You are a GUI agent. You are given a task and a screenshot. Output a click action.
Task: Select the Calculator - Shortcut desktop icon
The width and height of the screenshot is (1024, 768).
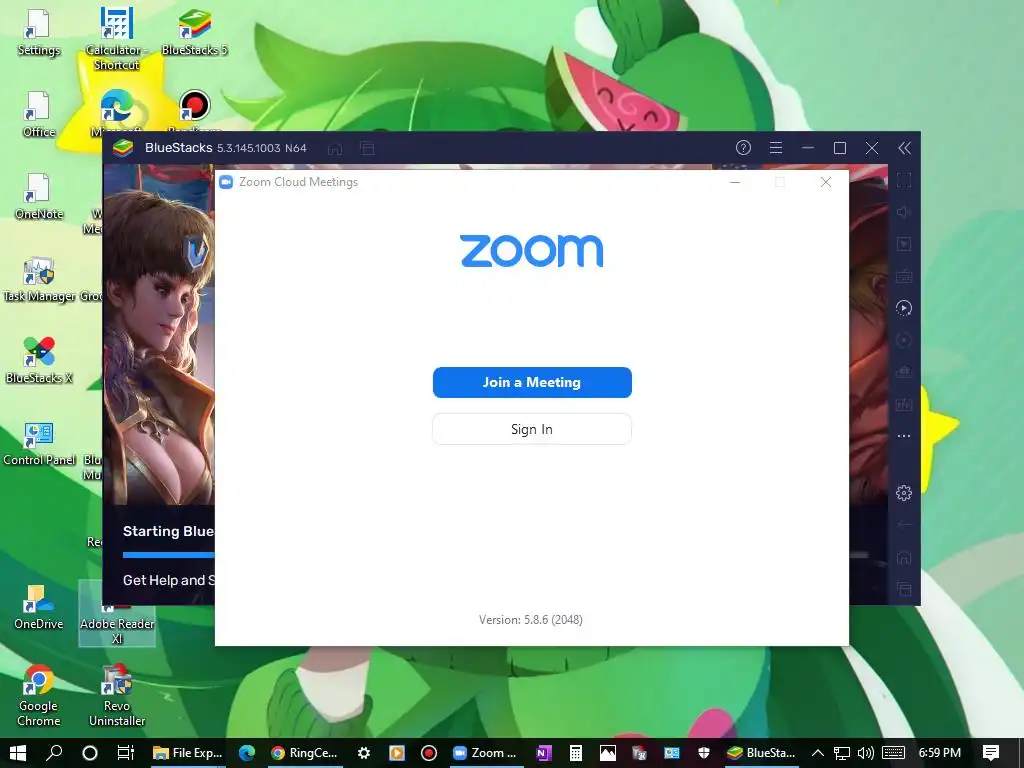point(116,38)
